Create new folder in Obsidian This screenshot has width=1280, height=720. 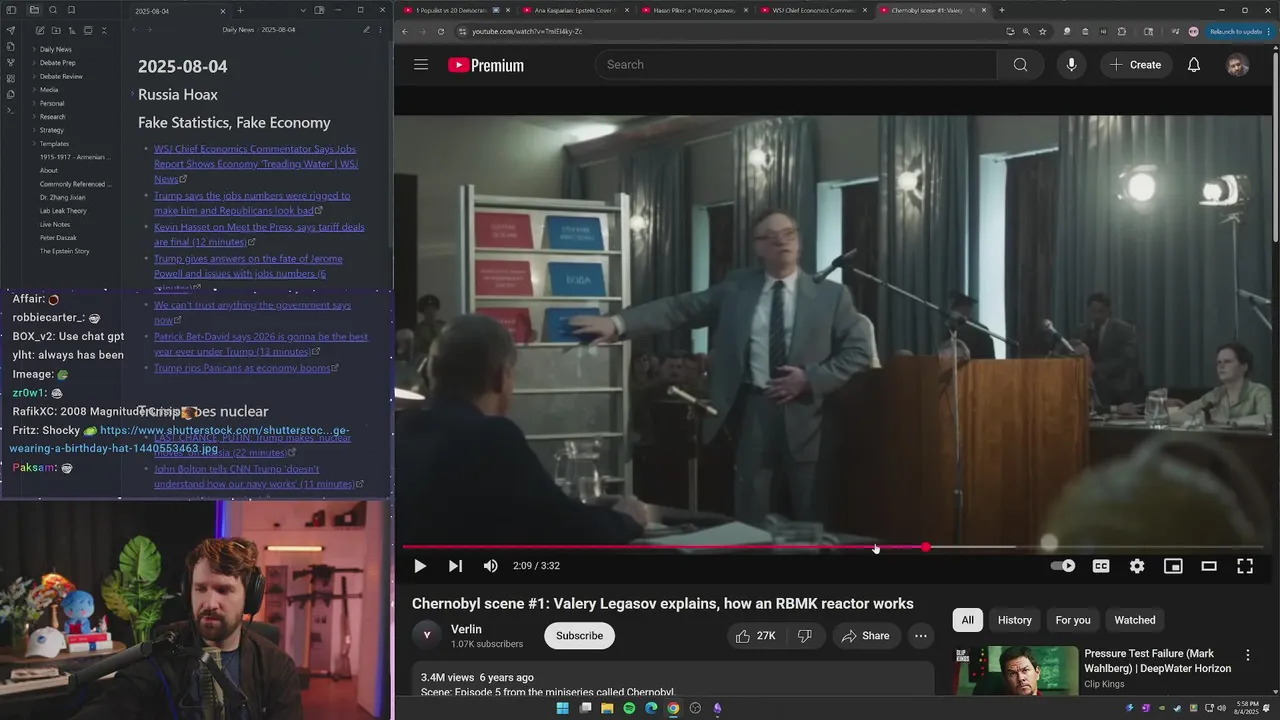click(x=56, y=31)
